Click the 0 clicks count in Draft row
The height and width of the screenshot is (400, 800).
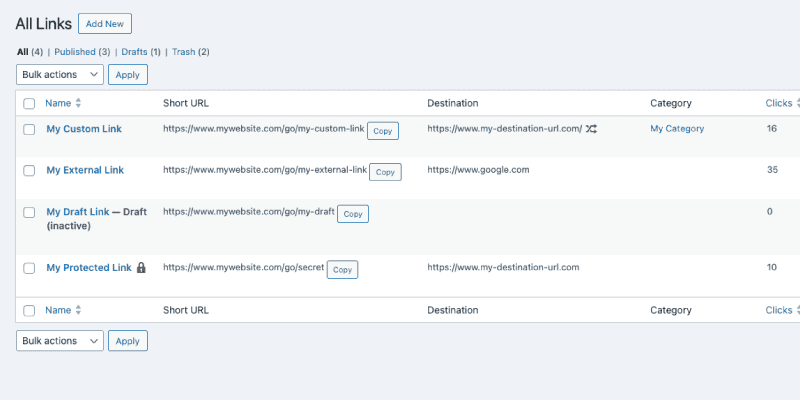pyautogui.click(x=769, y=211)
